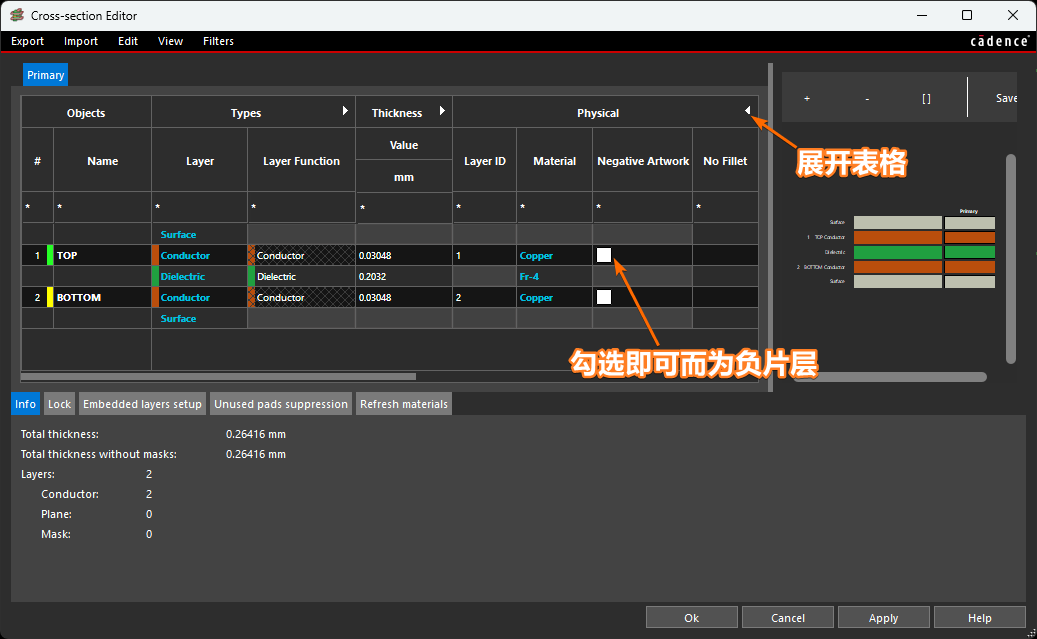Enable Negative Artwork for TOP layer
1037x639 pixels.
coord(604,255)
